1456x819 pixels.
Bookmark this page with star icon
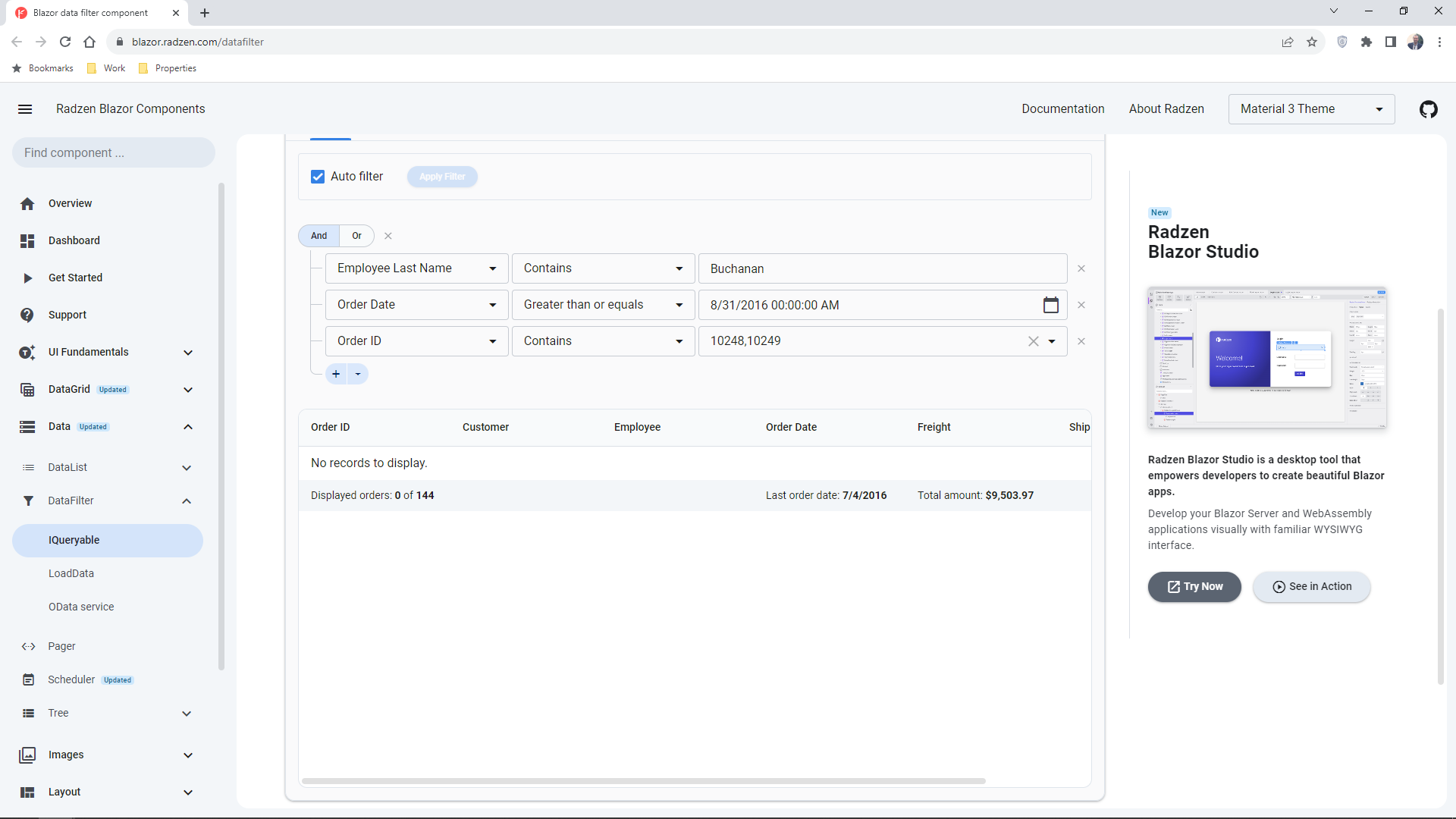(1312, 42)
